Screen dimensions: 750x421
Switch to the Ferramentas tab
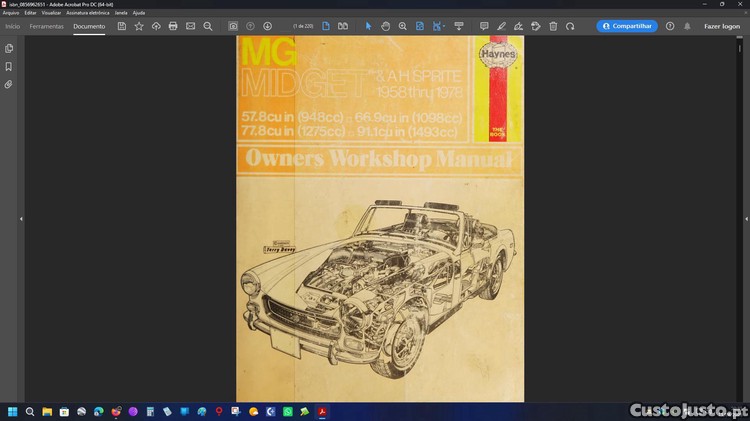pos(46,26)
